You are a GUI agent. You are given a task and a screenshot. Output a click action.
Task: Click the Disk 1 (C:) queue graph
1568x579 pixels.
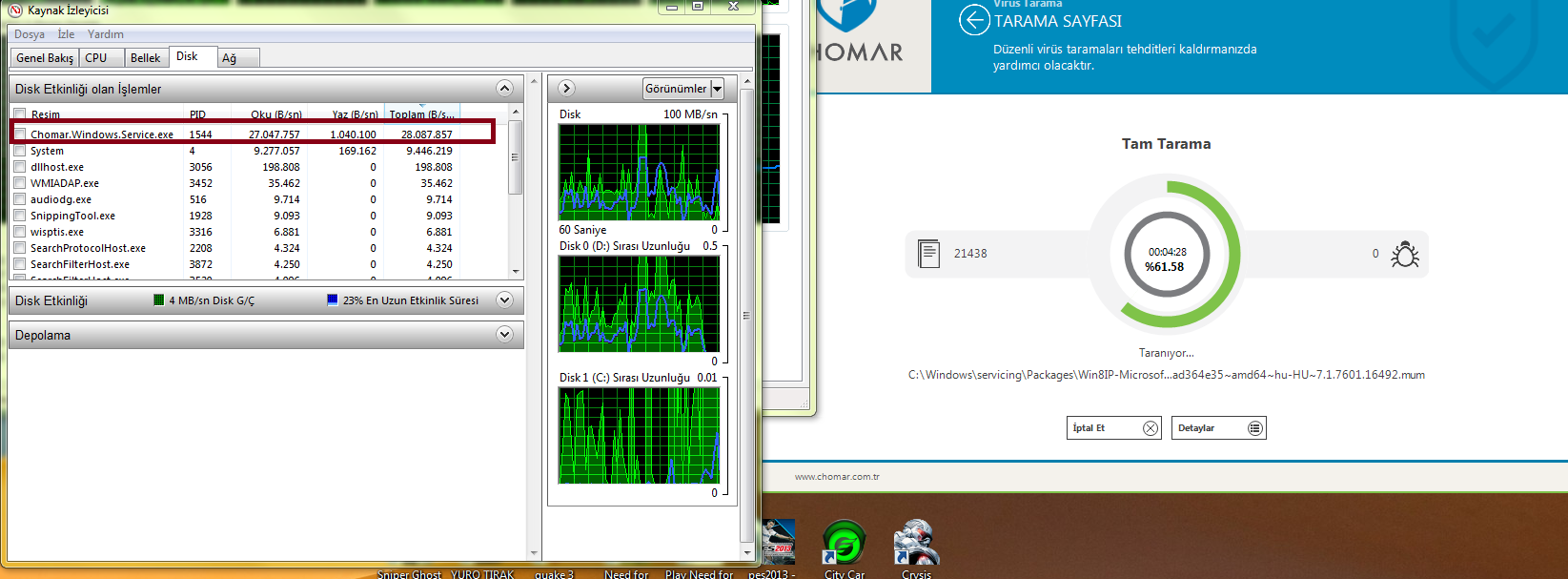pyautogui.click(x=640, y=436)
